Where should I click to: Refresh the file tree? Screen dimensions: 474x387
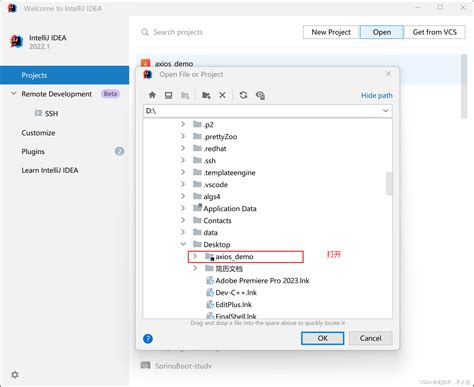coord(243,95)
